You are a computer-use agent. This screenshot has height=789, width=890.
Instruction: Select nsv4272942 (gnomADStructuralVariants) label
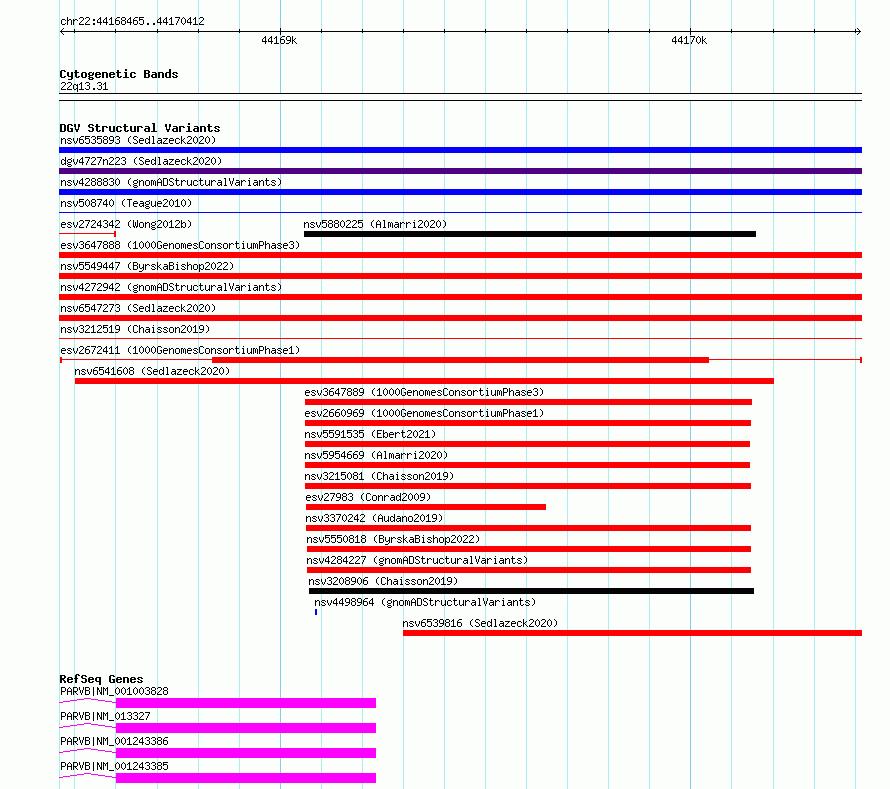171,287
